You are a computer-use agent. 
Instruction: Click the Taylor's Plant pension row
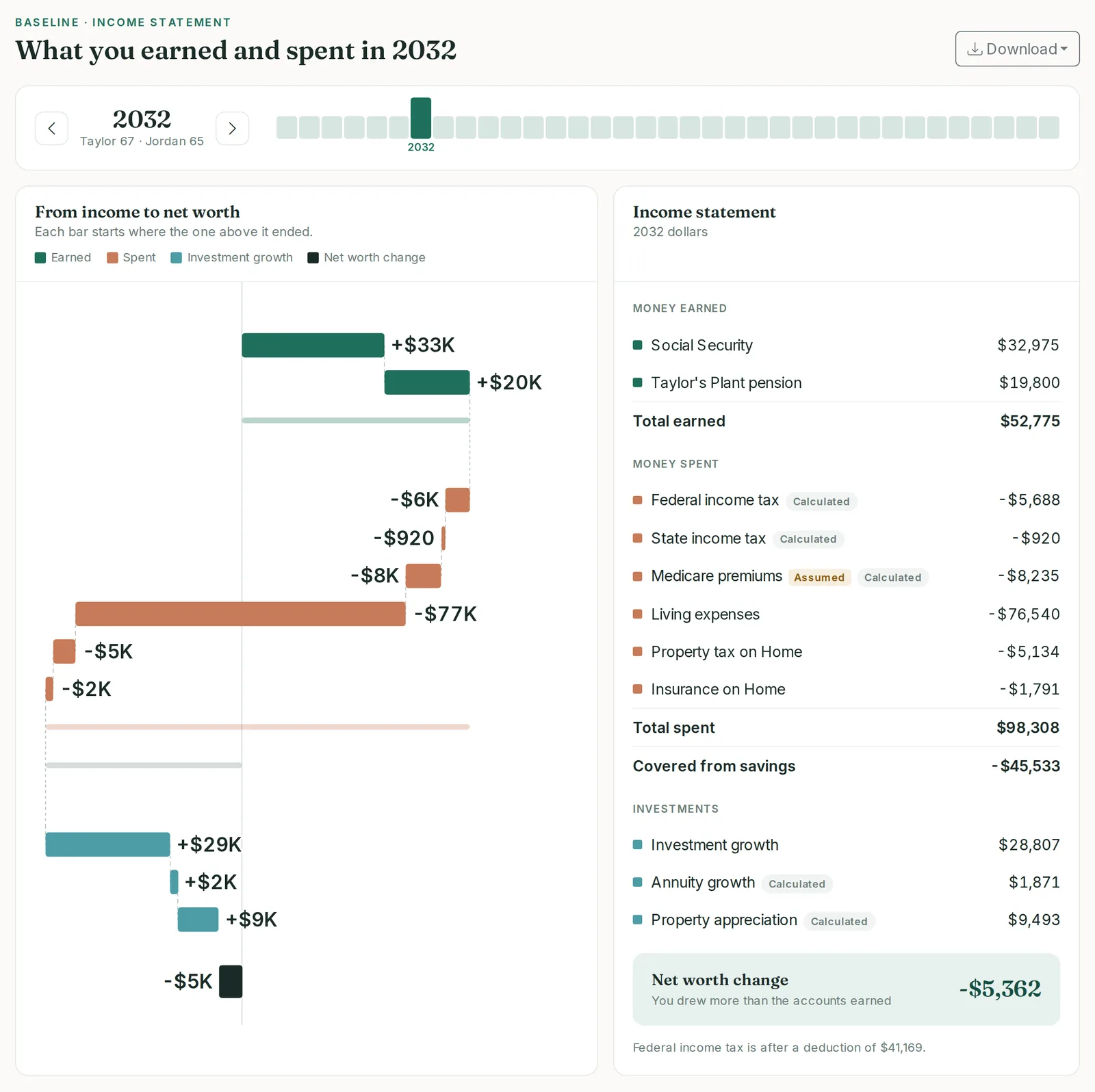click(x=846, y=382)
